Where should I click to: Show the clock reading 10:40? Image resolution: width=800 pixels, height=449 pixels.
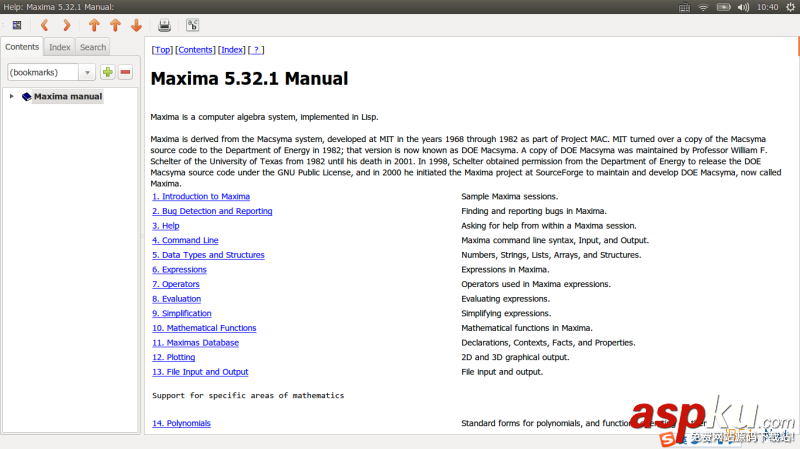tap(767, 7)
